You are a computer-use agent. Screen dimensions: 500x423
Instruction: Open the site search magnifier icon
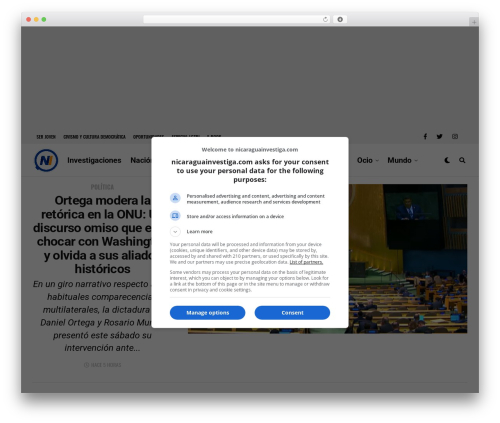(462, 160)
